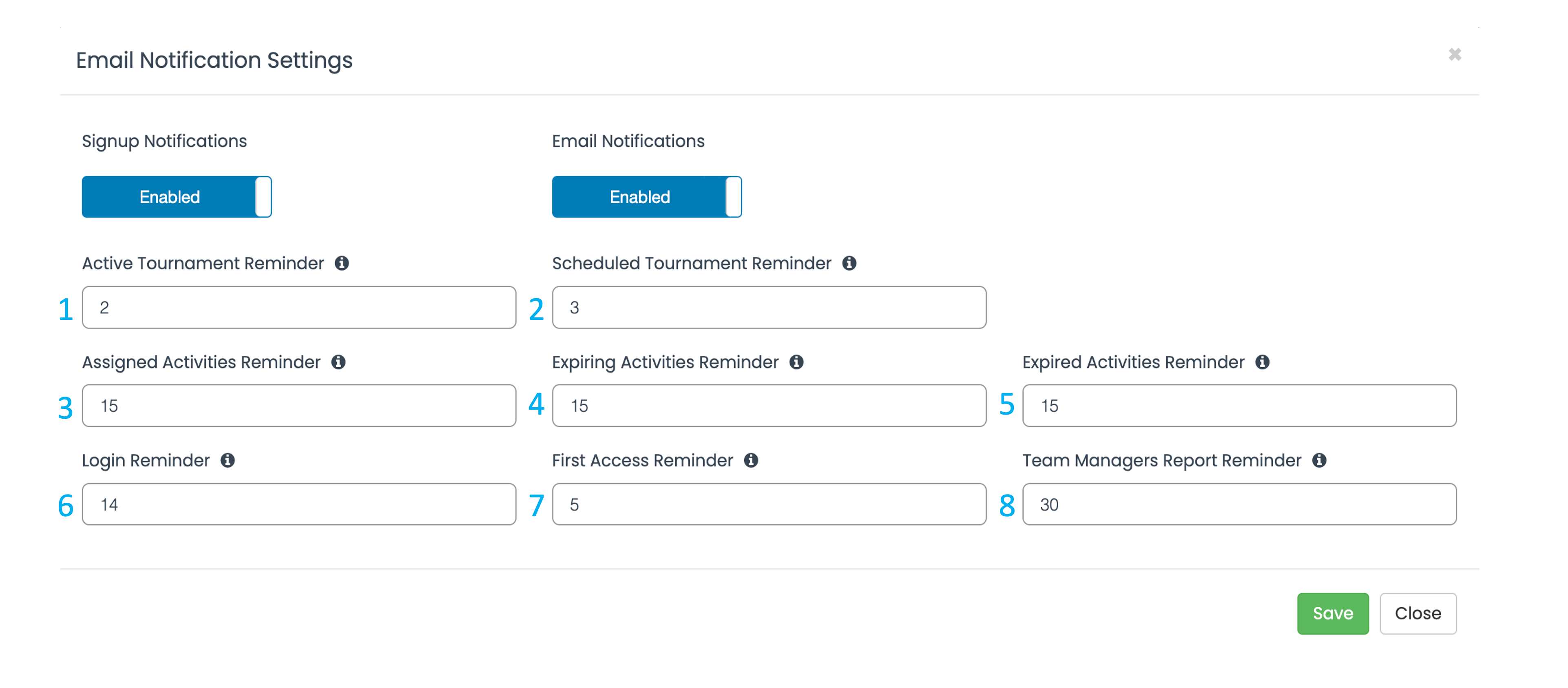
Task: Focus the Scheduled Tournament Reminder field
Action: pyautogui.click(x=769, y=307)
